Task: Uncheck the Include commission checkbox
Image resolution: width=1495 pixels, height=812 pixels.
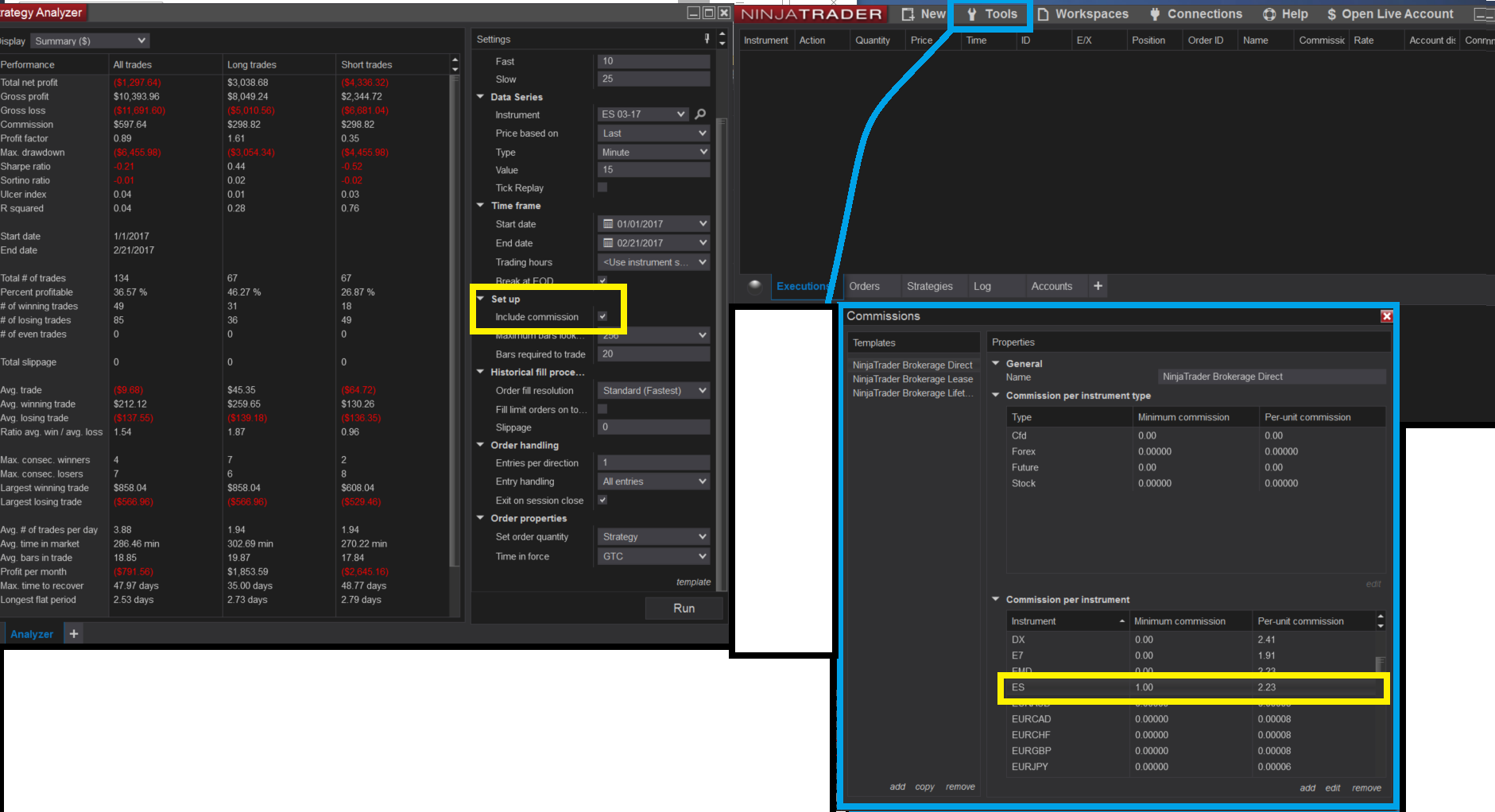Action: [x=602, y=316]
